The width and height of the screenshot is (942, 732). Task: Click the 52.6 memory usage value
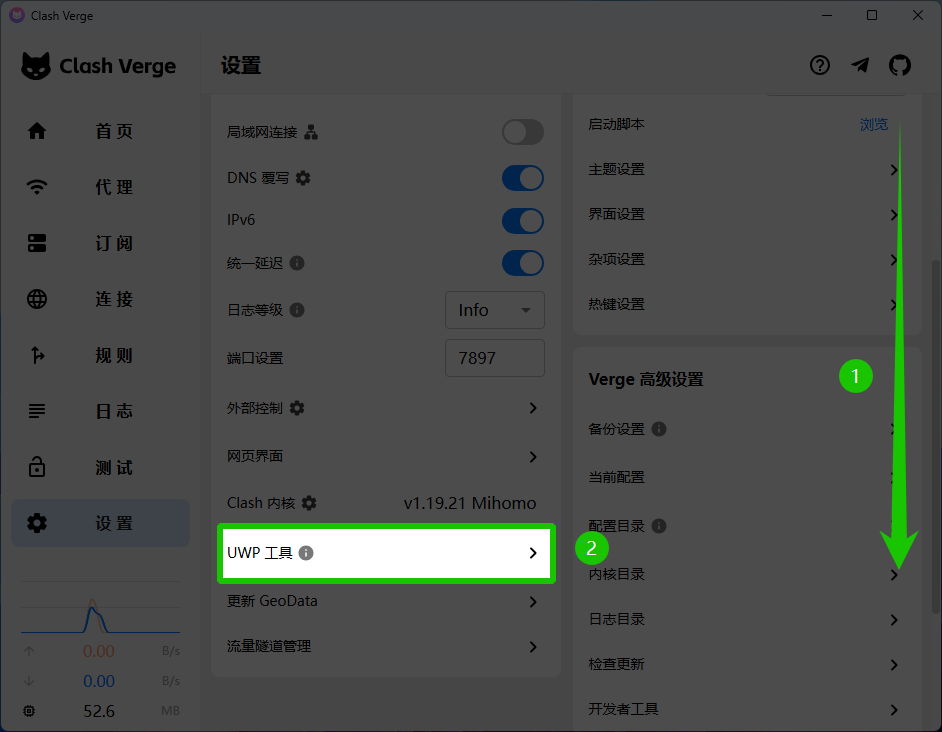pos(99,711)
